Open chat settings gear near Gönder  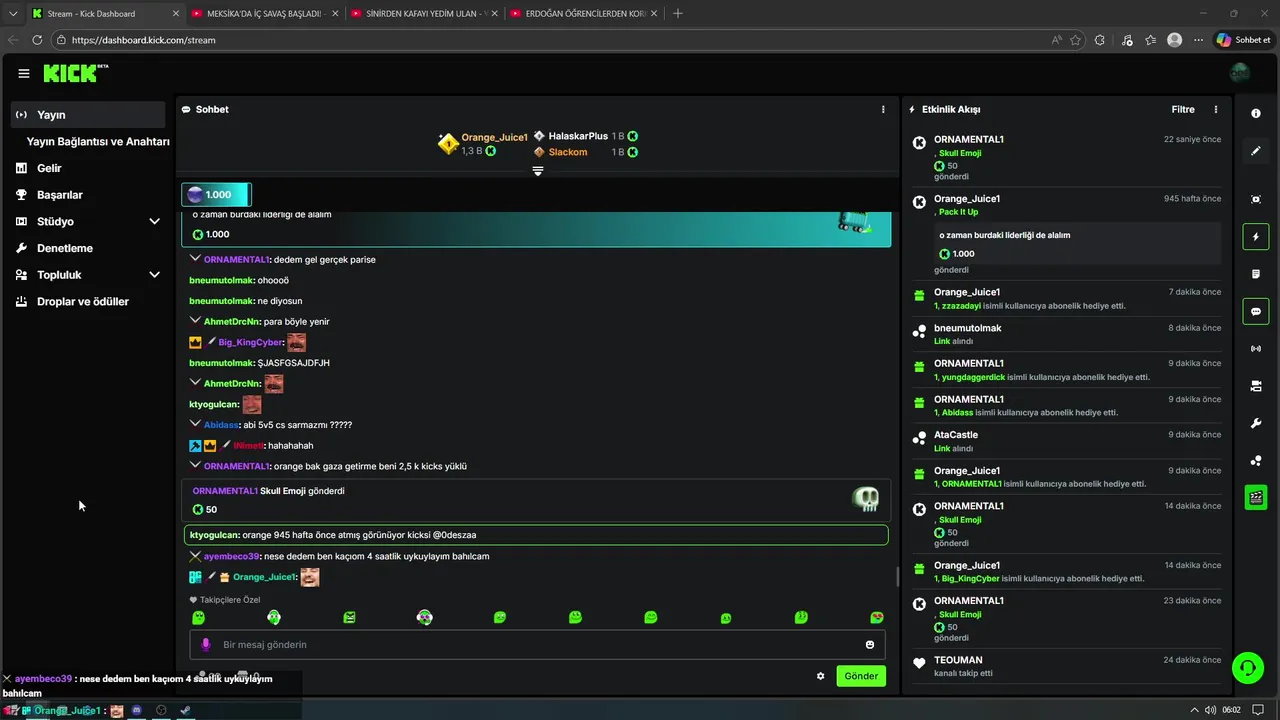[821, 676]
